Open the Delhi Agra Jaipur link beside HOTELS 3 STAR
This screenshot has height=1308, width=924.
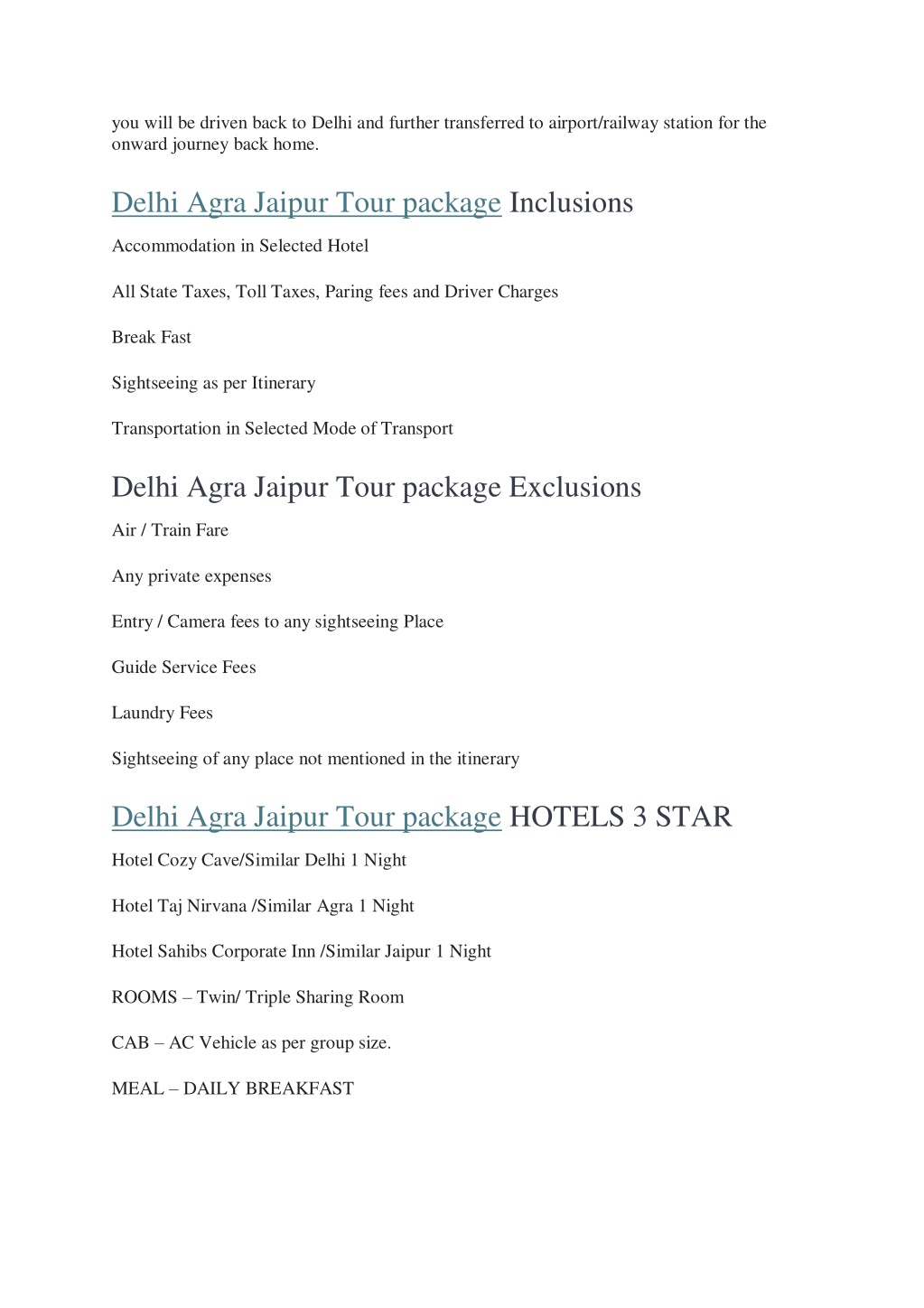coord(306,817)
